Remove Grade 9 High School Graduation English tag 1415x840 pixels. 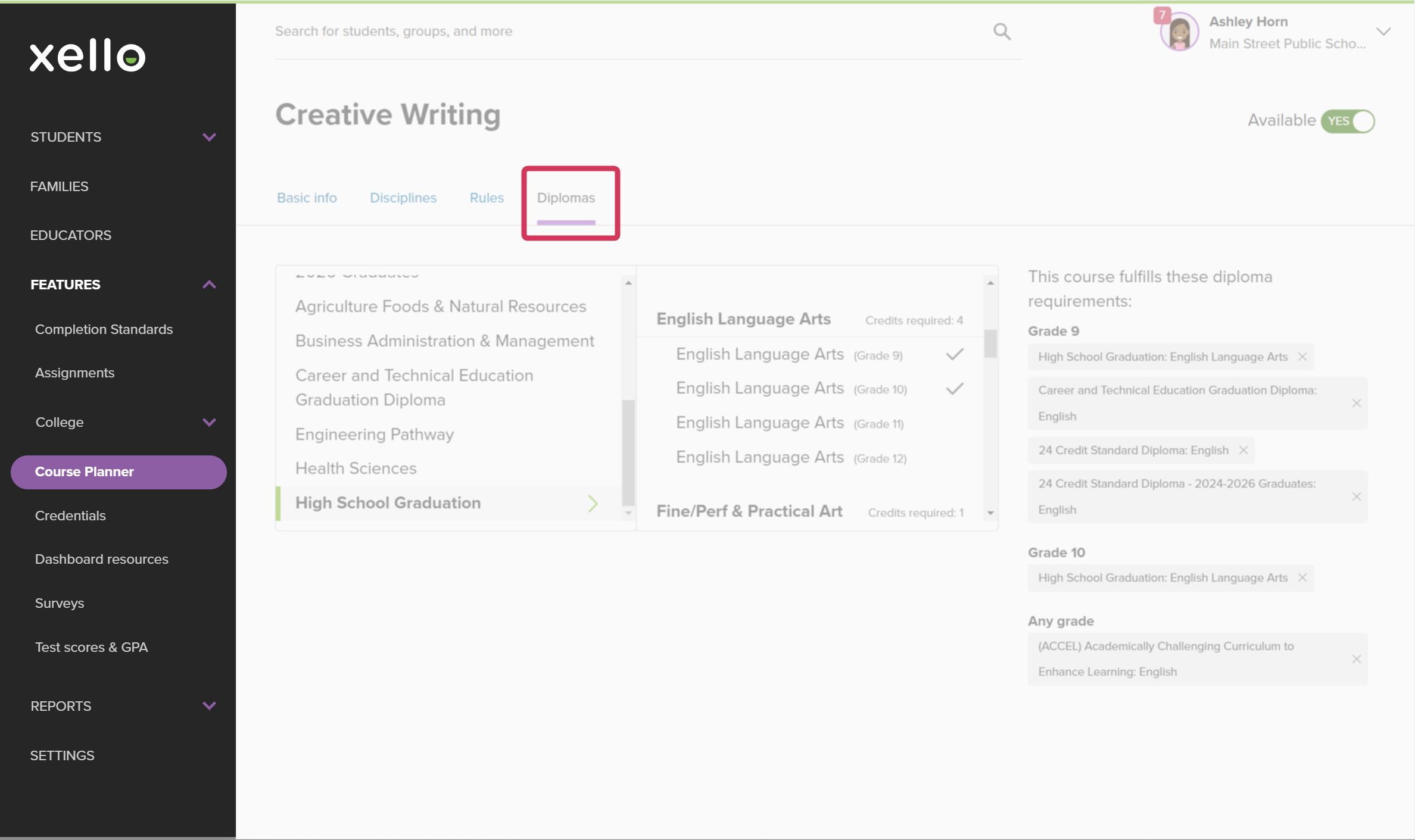[1302, 357]
